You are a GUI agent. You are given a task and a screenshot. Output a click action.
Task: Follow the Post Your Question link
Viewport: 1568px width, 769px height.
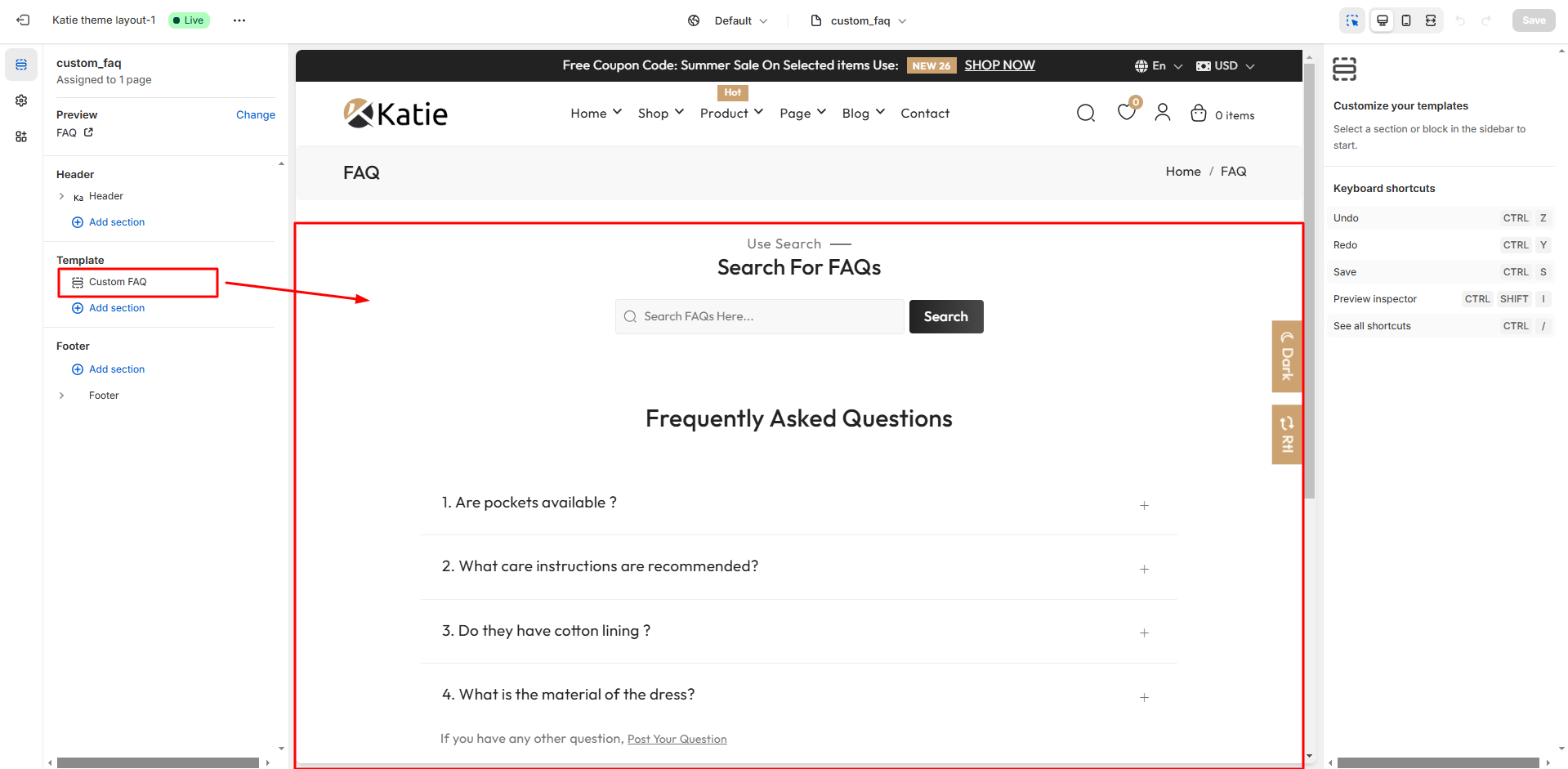coord(677,739)
